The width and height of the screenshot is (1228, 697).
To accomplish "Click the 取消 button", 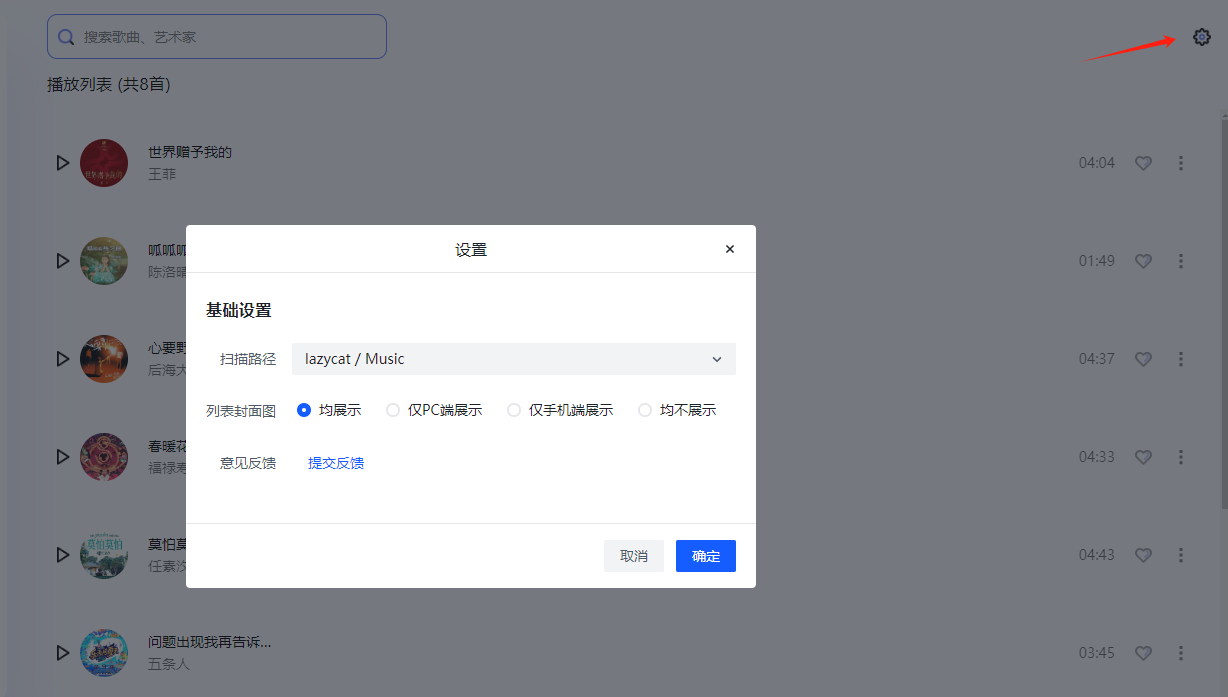I will click(634, 556).
